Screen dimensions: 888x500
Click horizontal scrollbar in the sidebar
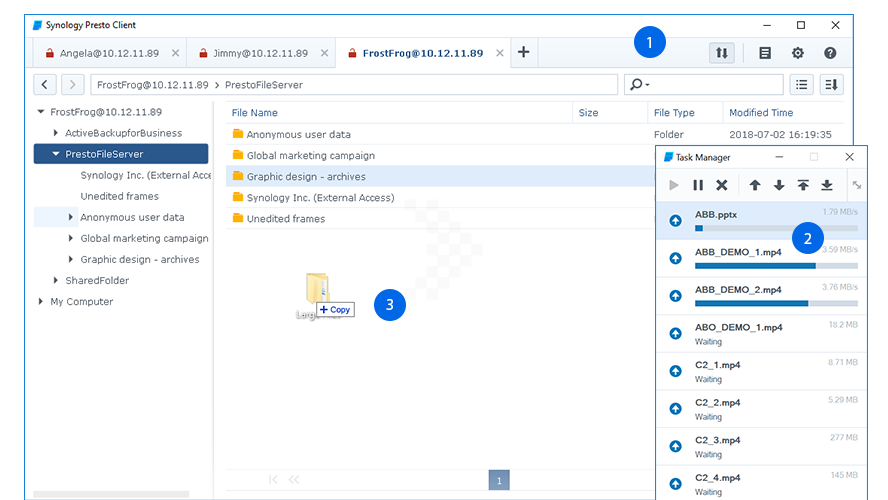click(111, 494)
